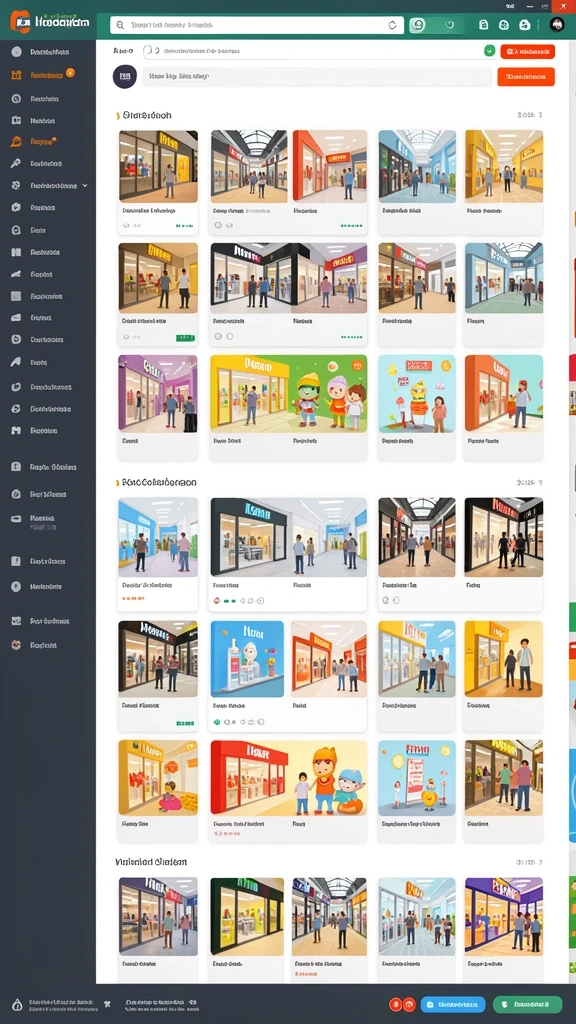Toggle the green switch beside search bar
The height and width of the screenshot is (1024, 576).
coord(436,25)
